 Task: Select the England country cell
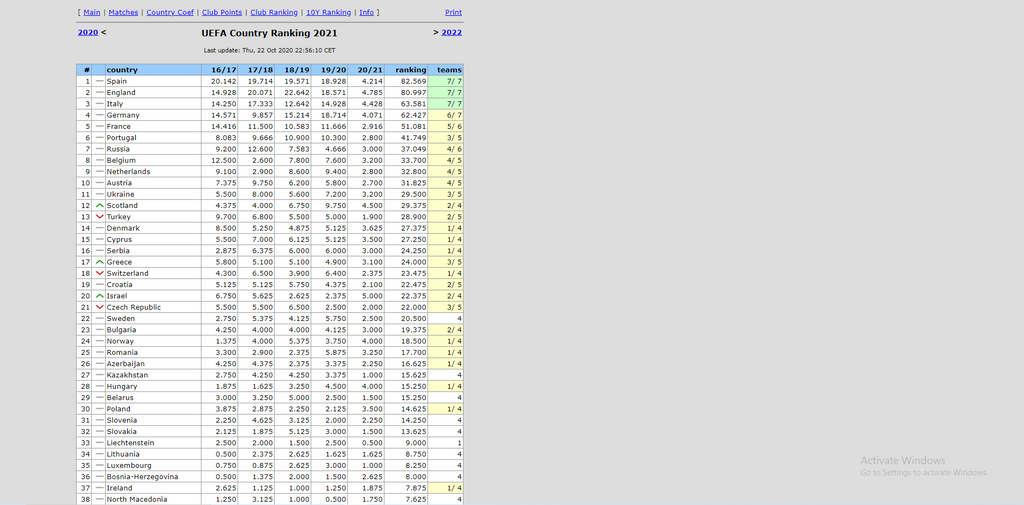point(153,93)
